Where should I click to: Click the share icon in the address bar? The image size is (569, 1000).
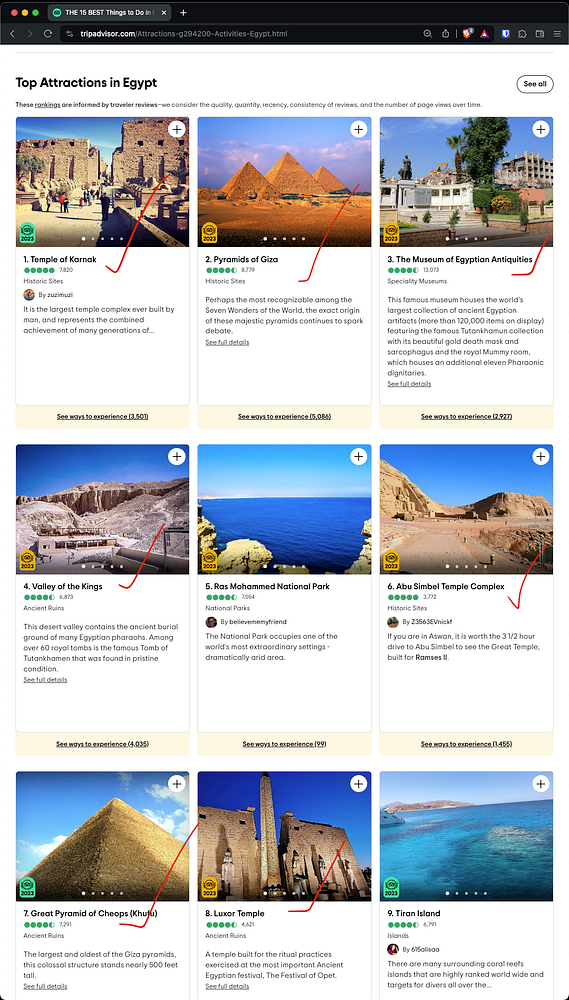(x=446, y=34)
